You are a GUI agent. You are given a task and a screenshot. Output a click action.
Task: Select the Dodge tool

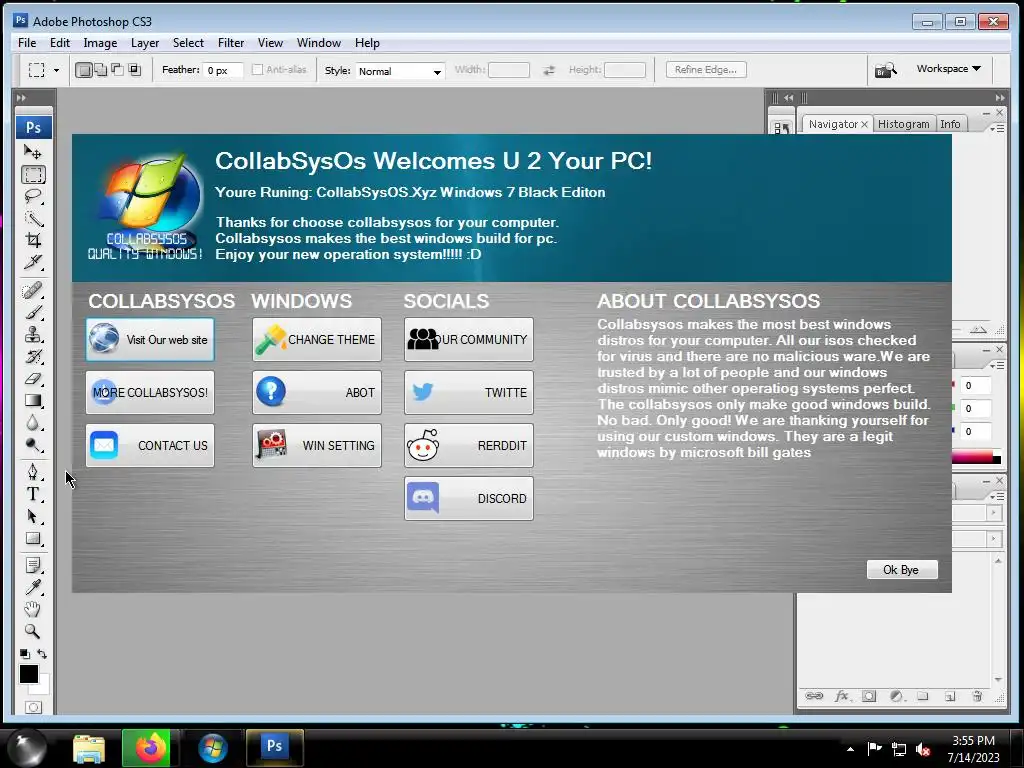[x=33, y=445]
